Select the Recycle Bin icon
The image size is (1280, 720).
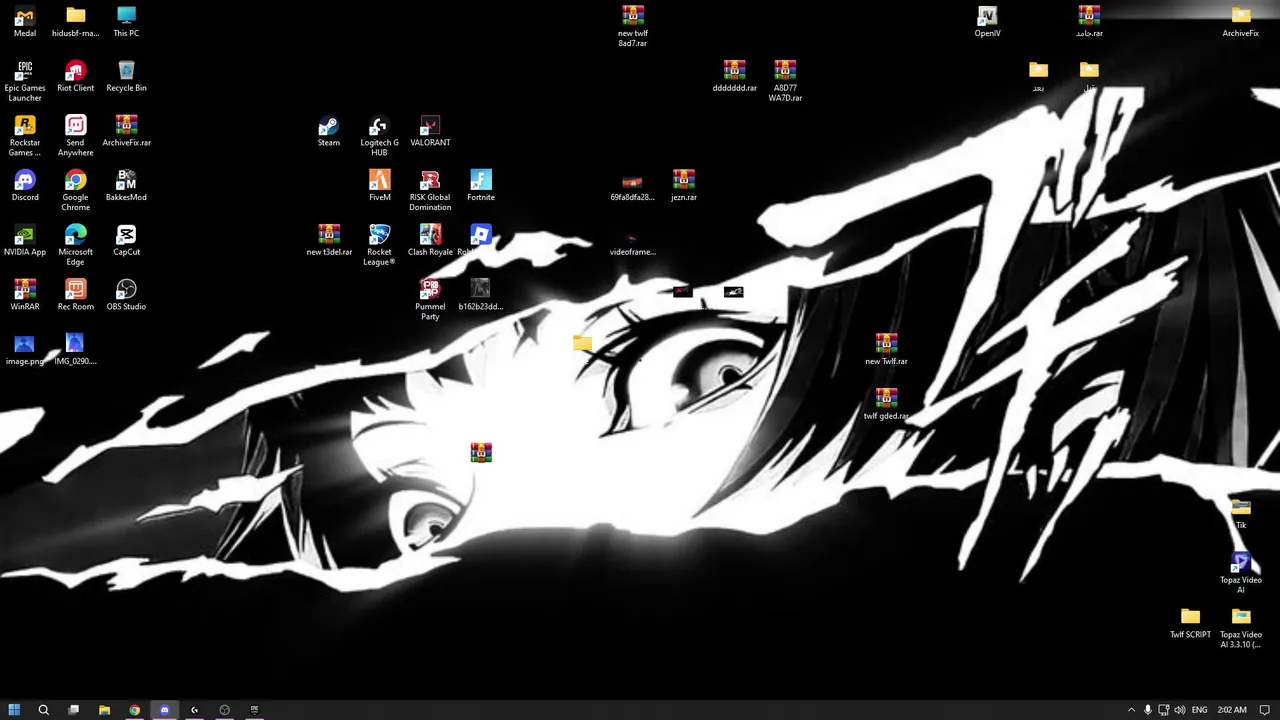[x=126, y=77]
